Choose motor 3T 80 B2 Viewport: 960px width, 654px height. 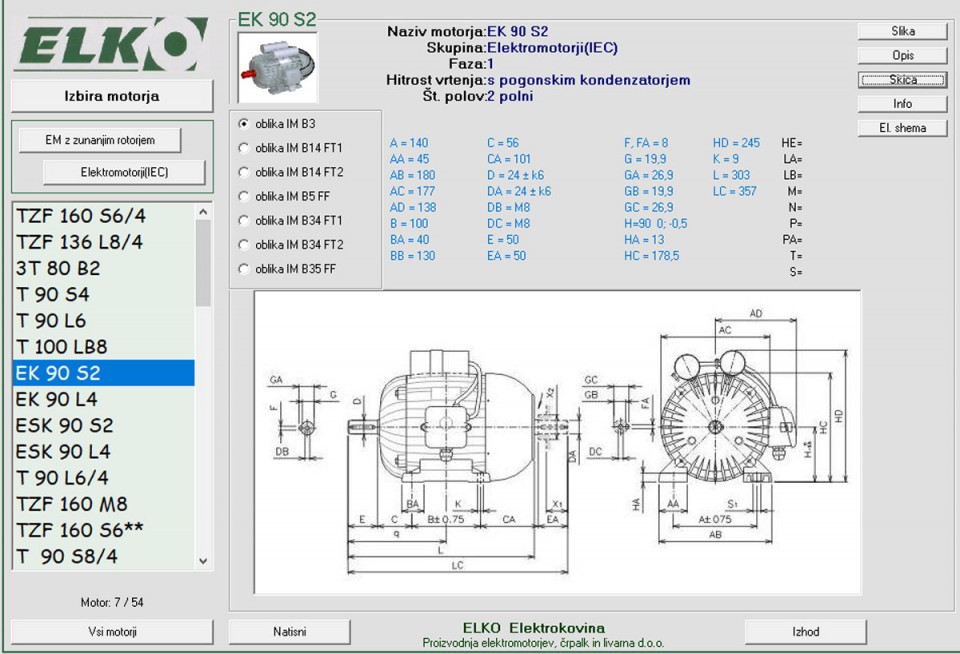(103, 268)
